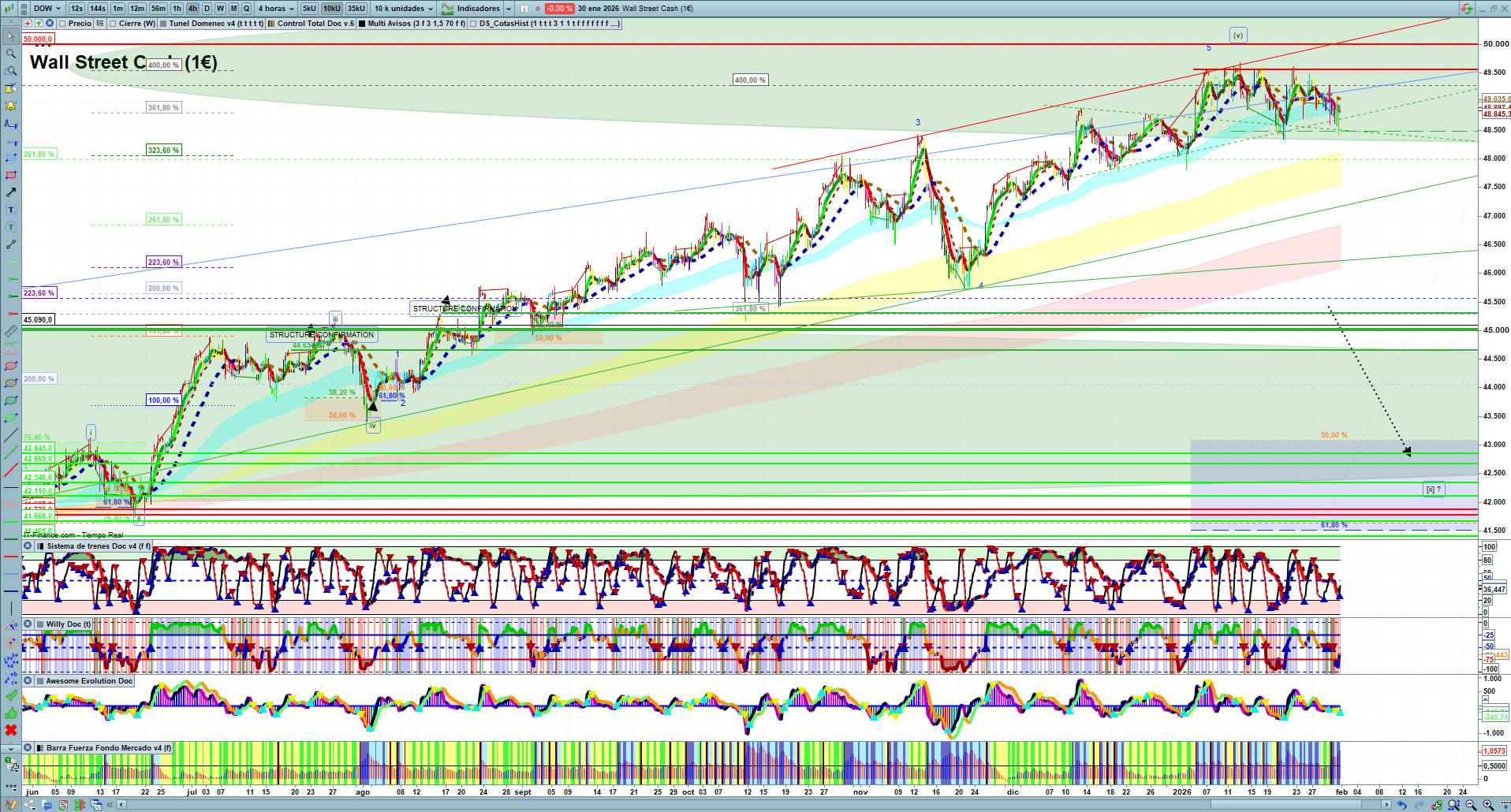The image size is (1511, 812).
Task: Open the Indicadores menu
Action: click(x=471, y=9)
